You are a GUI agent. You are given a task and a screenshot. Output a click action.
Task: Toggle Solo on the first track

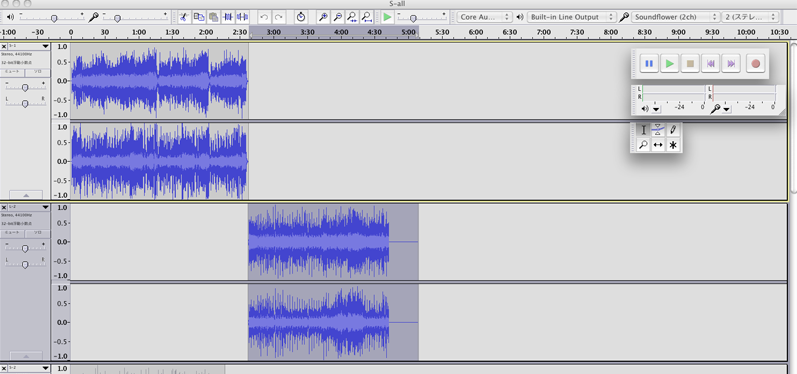pyautogui.click(x=38, y=72)
